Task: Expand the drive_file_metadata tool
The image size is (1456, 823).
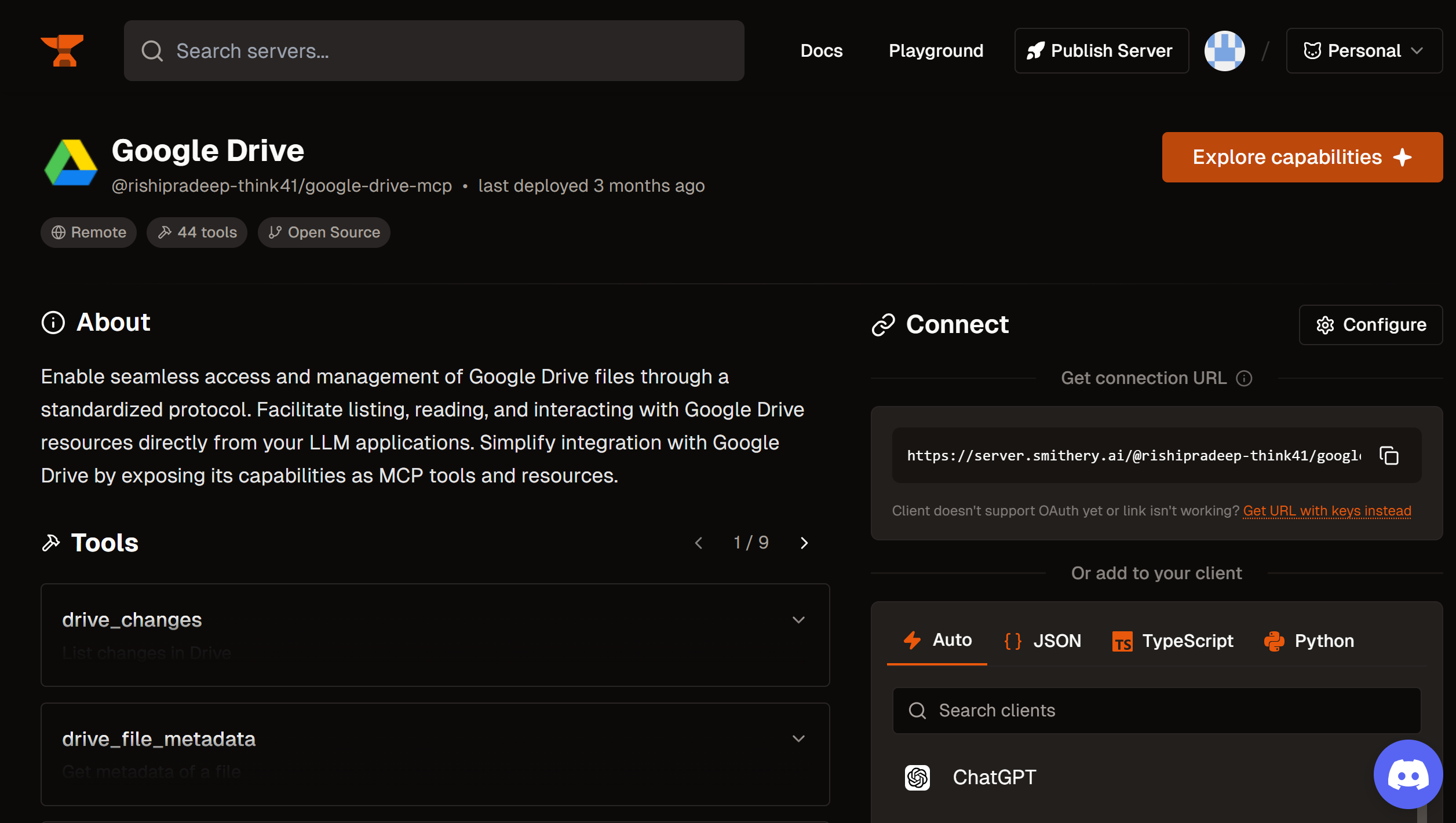Action: click(798, 739)
